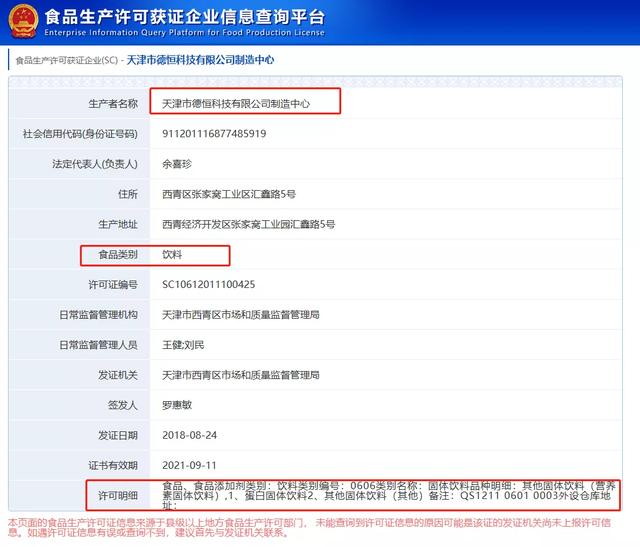Select credit code 911201116877485919
Image resolution: width=640 pixels, height=547 pixels.
click(x=214, y=134)
